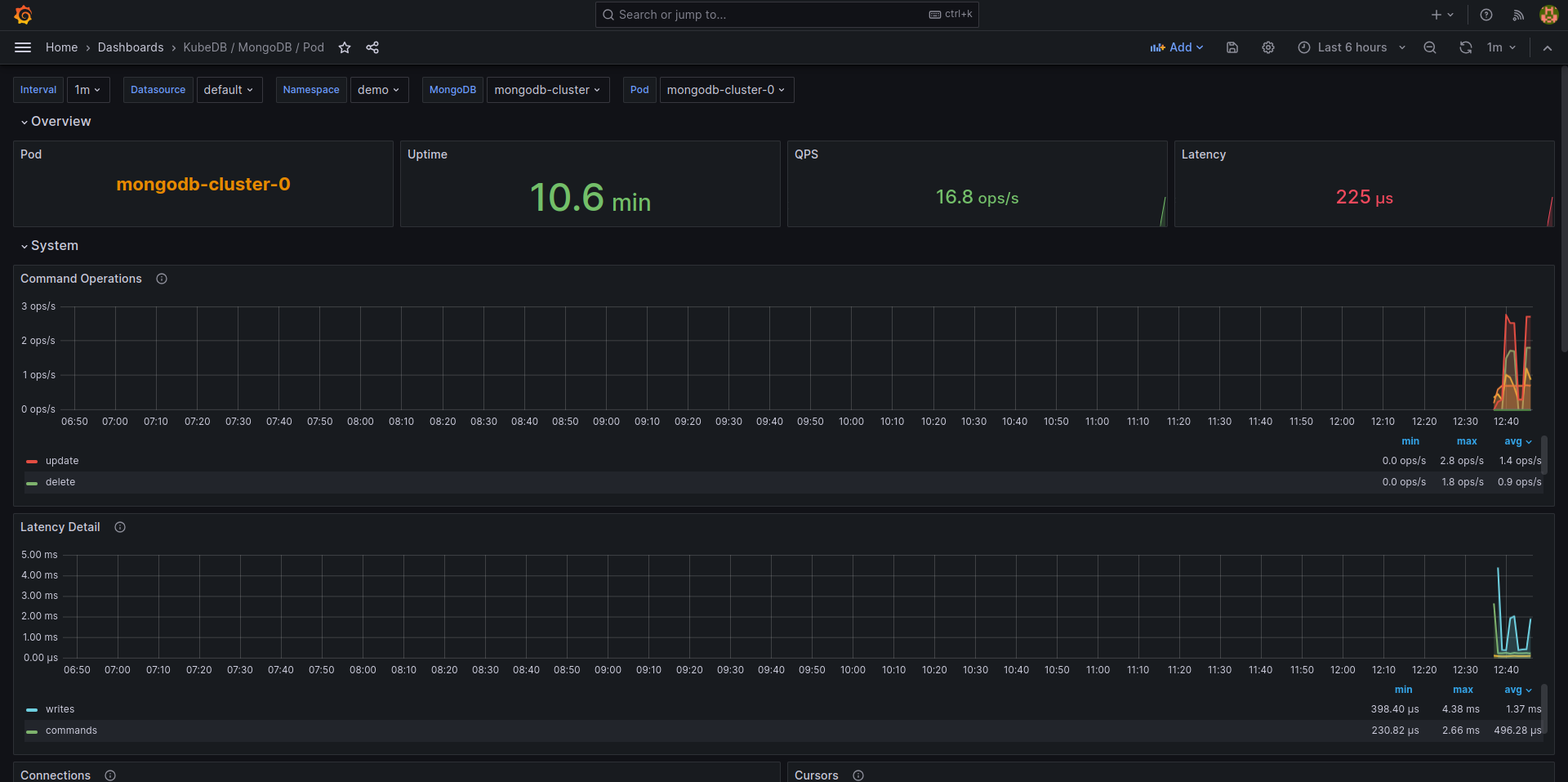Toggle the update series in Command Operations legend
Viewport: 1568px width, 782px height.
click(64, 461)
